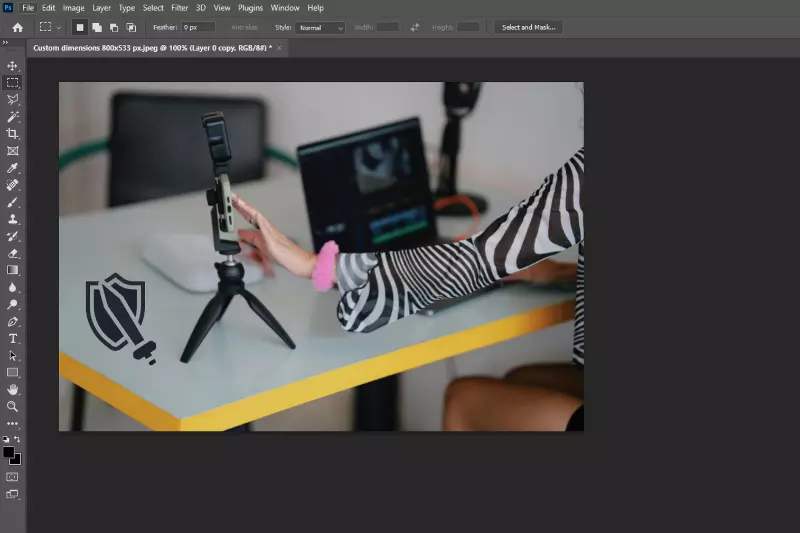This screenshot has width=800, height=533.
Task: Open the Image menu
Action: point(73,8)
